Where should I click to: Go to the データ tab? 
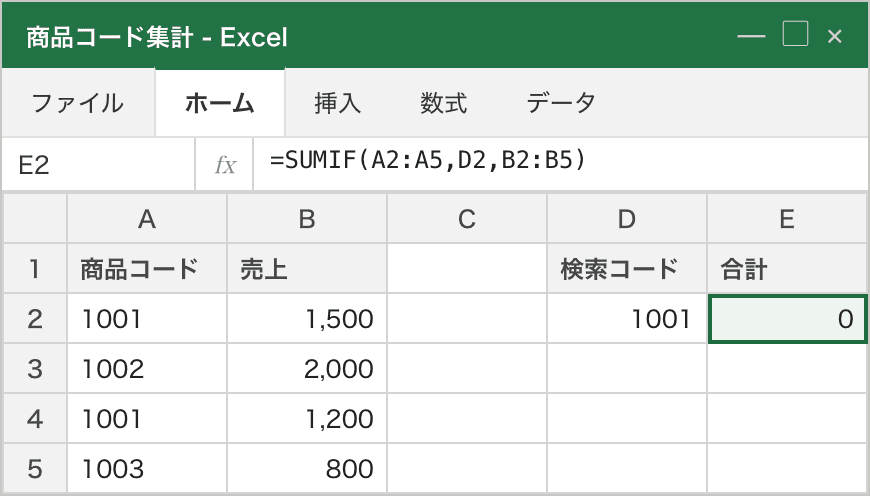[560, 103]
